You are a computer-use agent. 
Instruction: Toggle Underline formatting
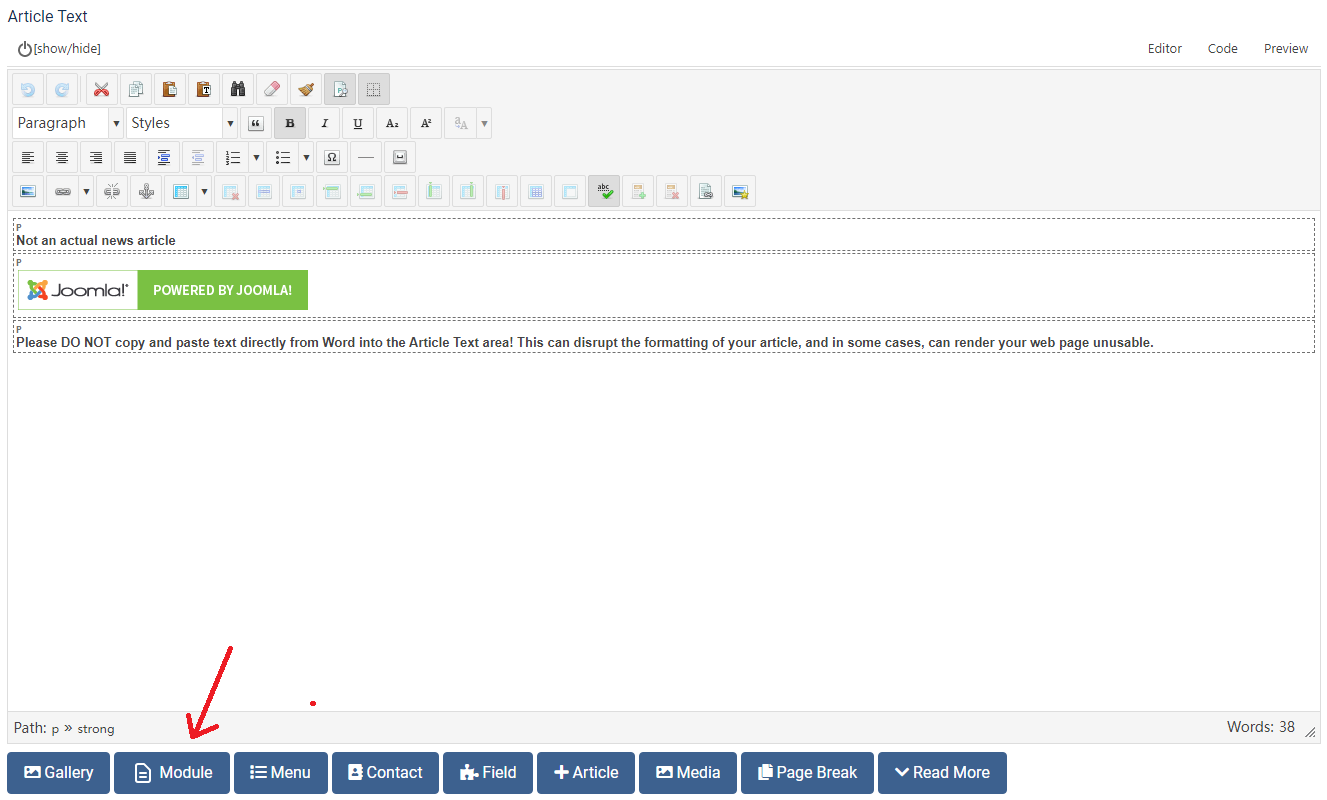coord(358,124)
